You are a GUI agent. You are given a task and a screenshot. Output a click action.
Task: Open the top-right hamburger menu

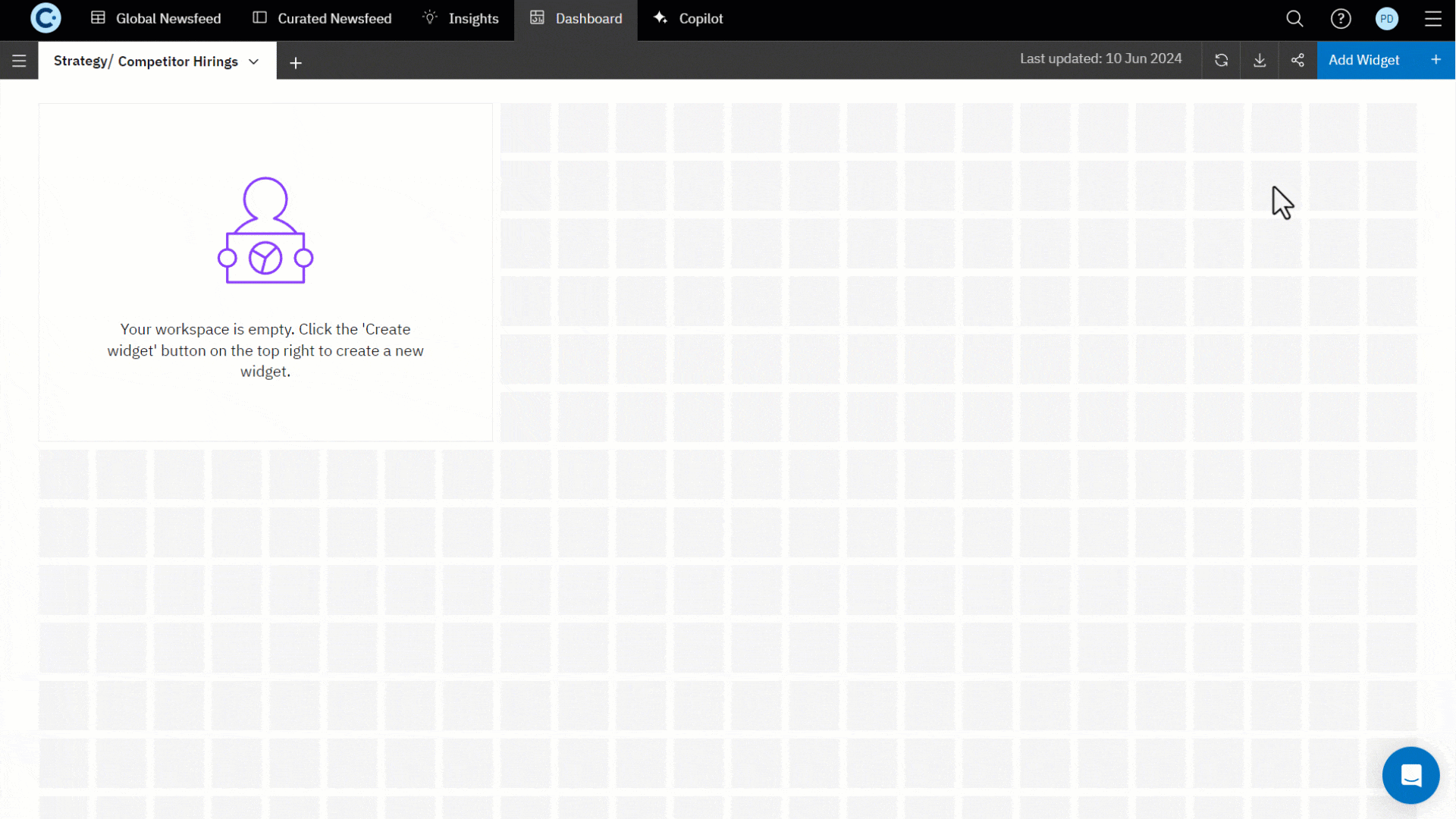click(x=1433, y=19)
